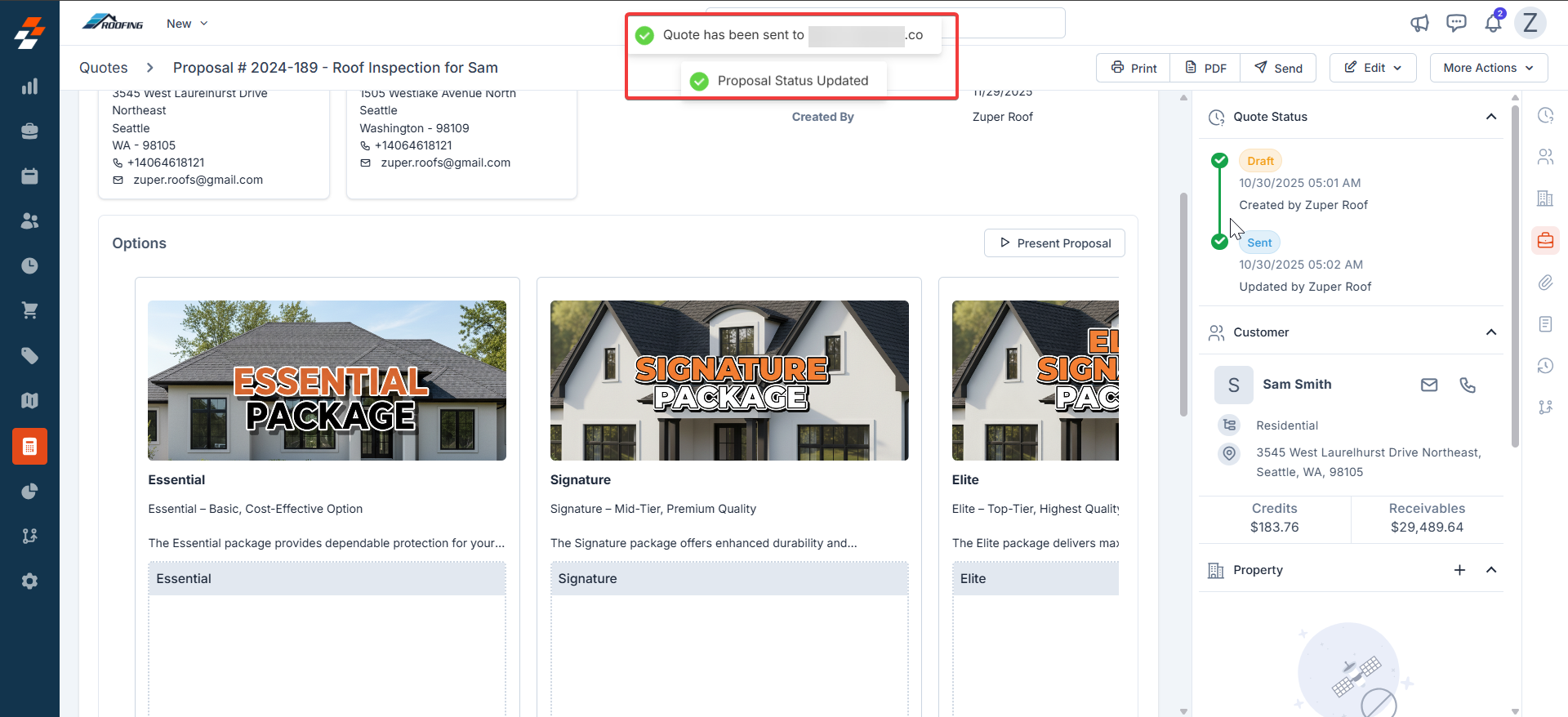This screenshot has width=1568, height=717.
Task: Open the reports pie chart icon in sidebar
Action: tap(29, 492)
